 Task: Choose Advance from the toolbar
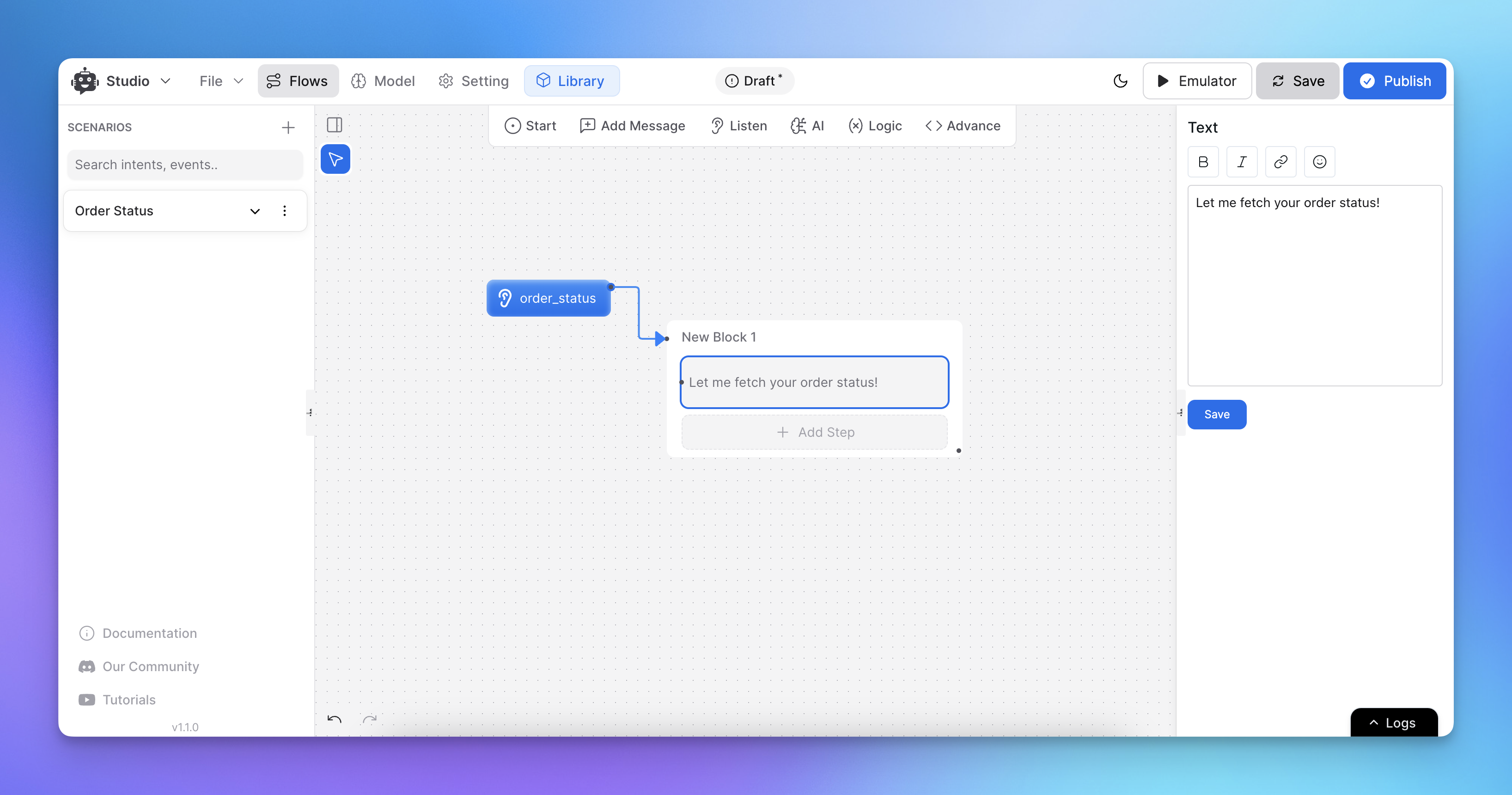tap(963, 126)
